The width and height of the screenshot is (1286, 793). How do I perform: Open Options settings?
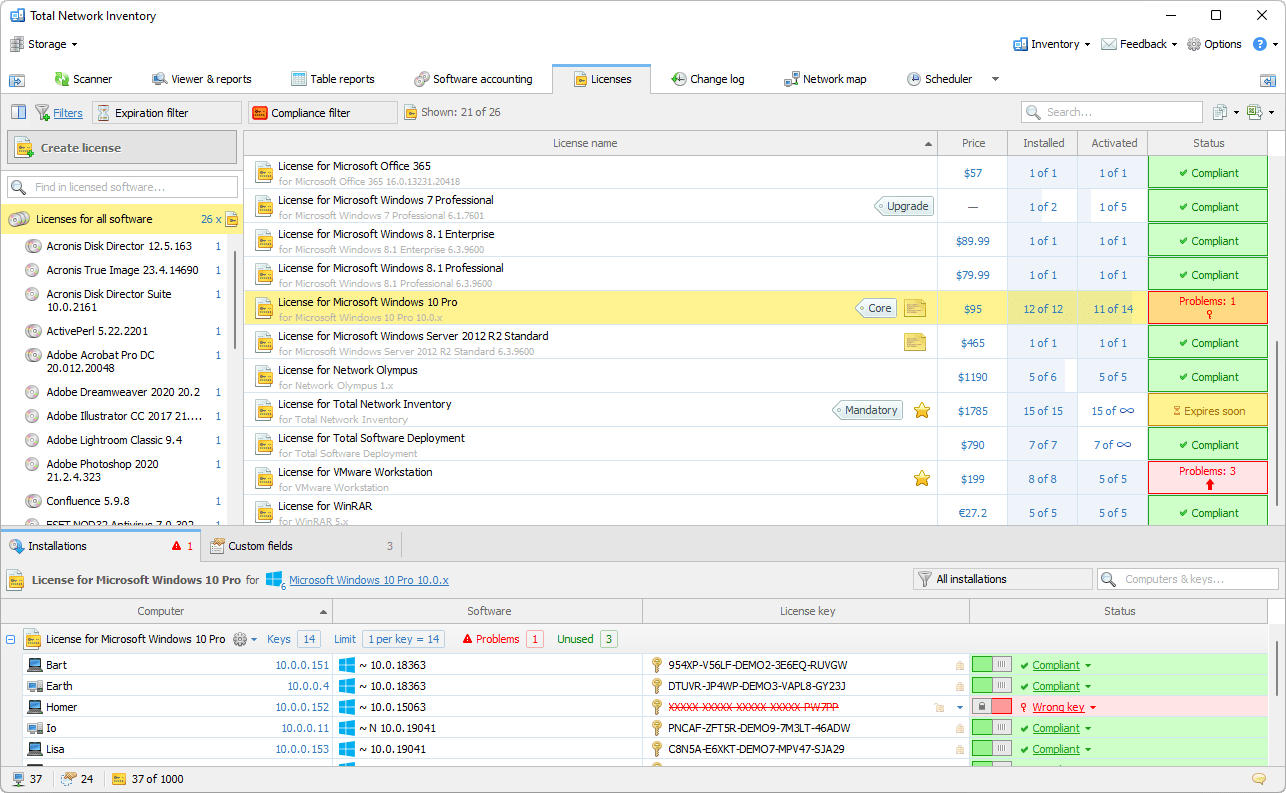coord(1214,44)
